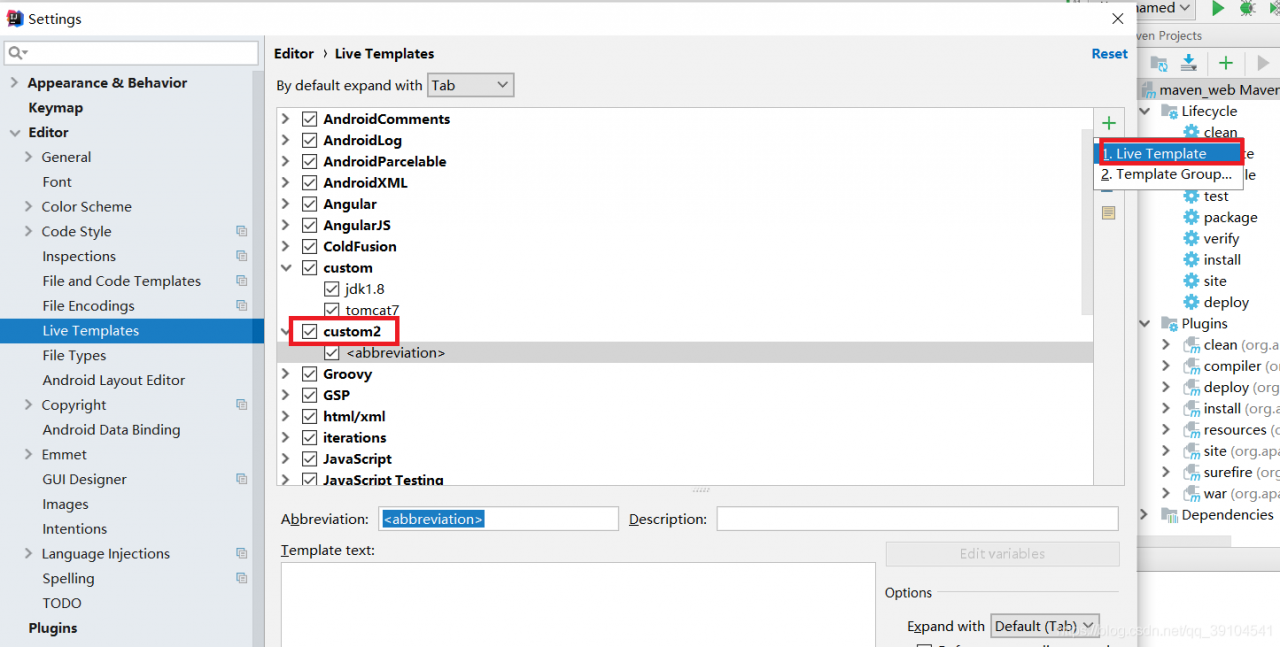Expand the html/xml template group

click(x=286, y=416)
